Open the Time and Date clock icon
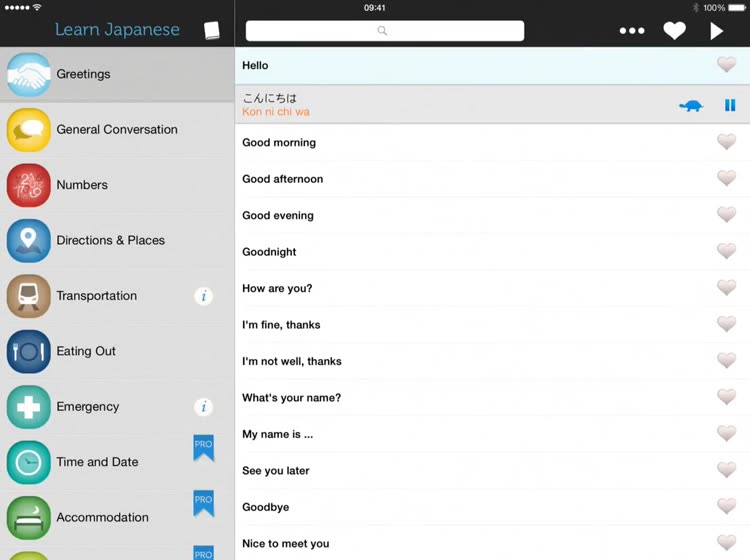Image resolution: width=750 pixels, height=560 pixels. pos(29,462)
